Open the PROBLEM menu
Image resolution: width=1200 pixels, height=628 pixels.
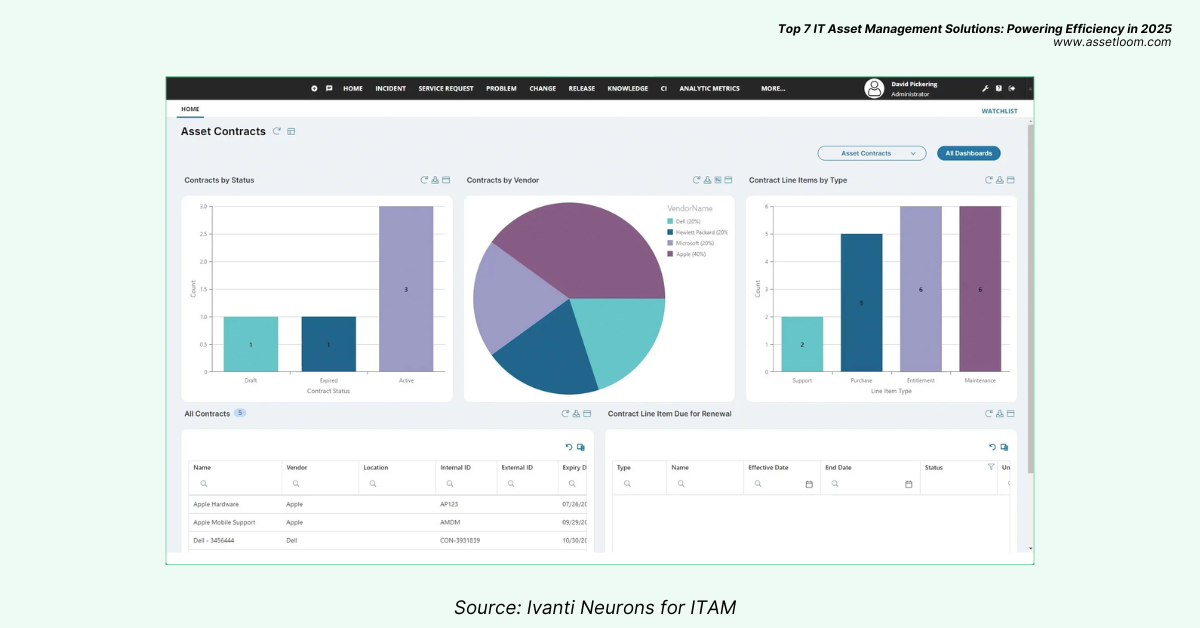click(x=502, y=88)
